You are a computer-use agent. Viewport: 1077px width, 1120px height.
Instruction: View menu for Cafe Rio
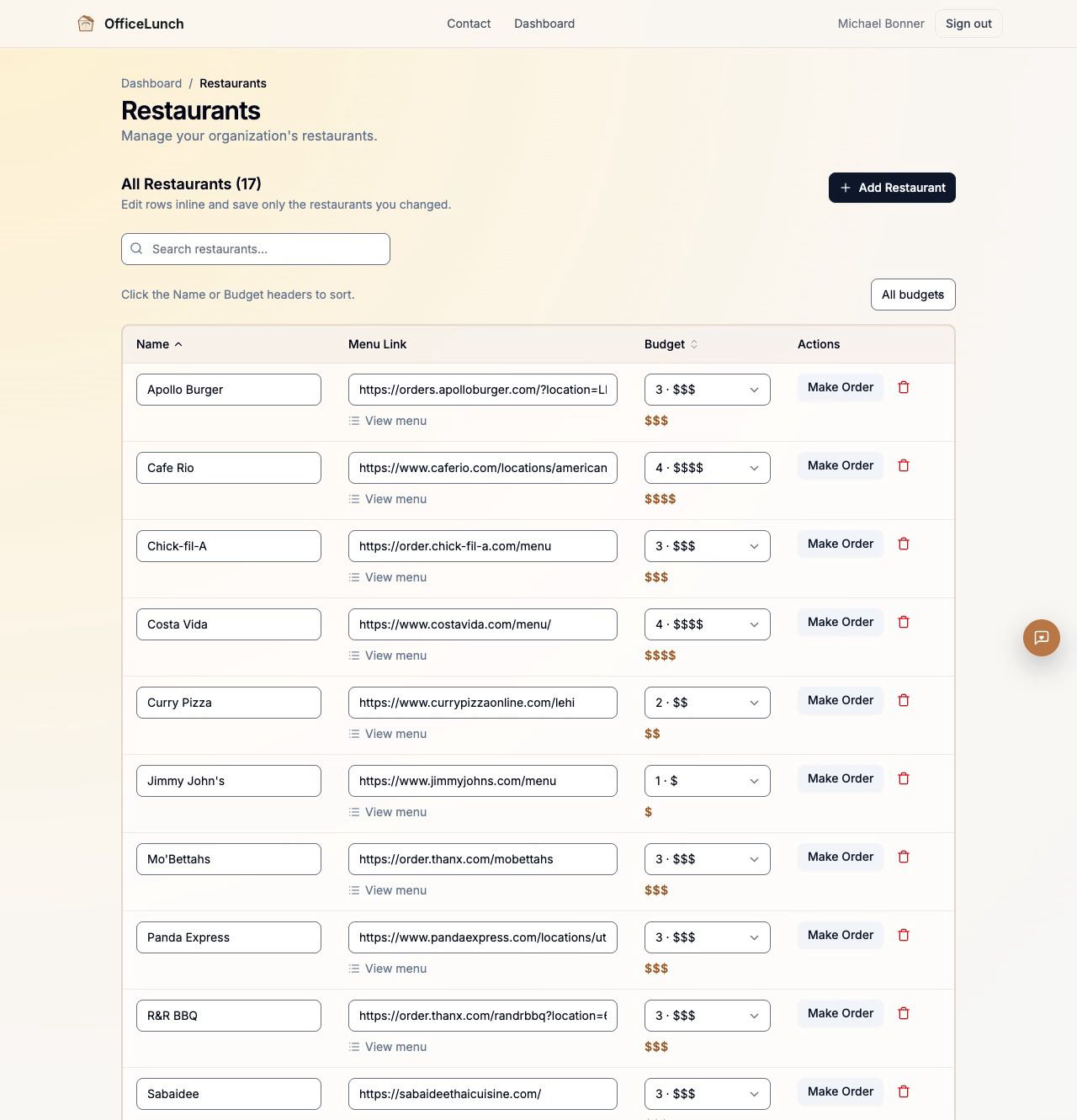(x=388, y=499)
